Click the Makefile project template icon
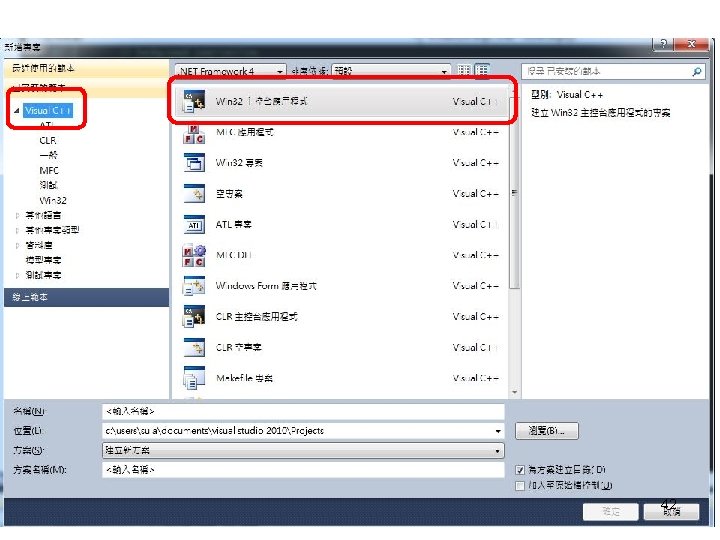This screenshot has height=540, width=720. [x=194, y=378]
